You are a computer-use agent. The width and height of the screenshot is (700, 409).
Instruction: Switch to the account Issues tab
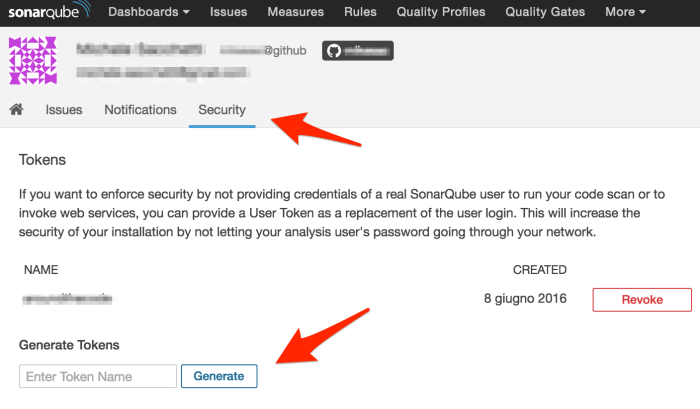click(x=64, y=110)
